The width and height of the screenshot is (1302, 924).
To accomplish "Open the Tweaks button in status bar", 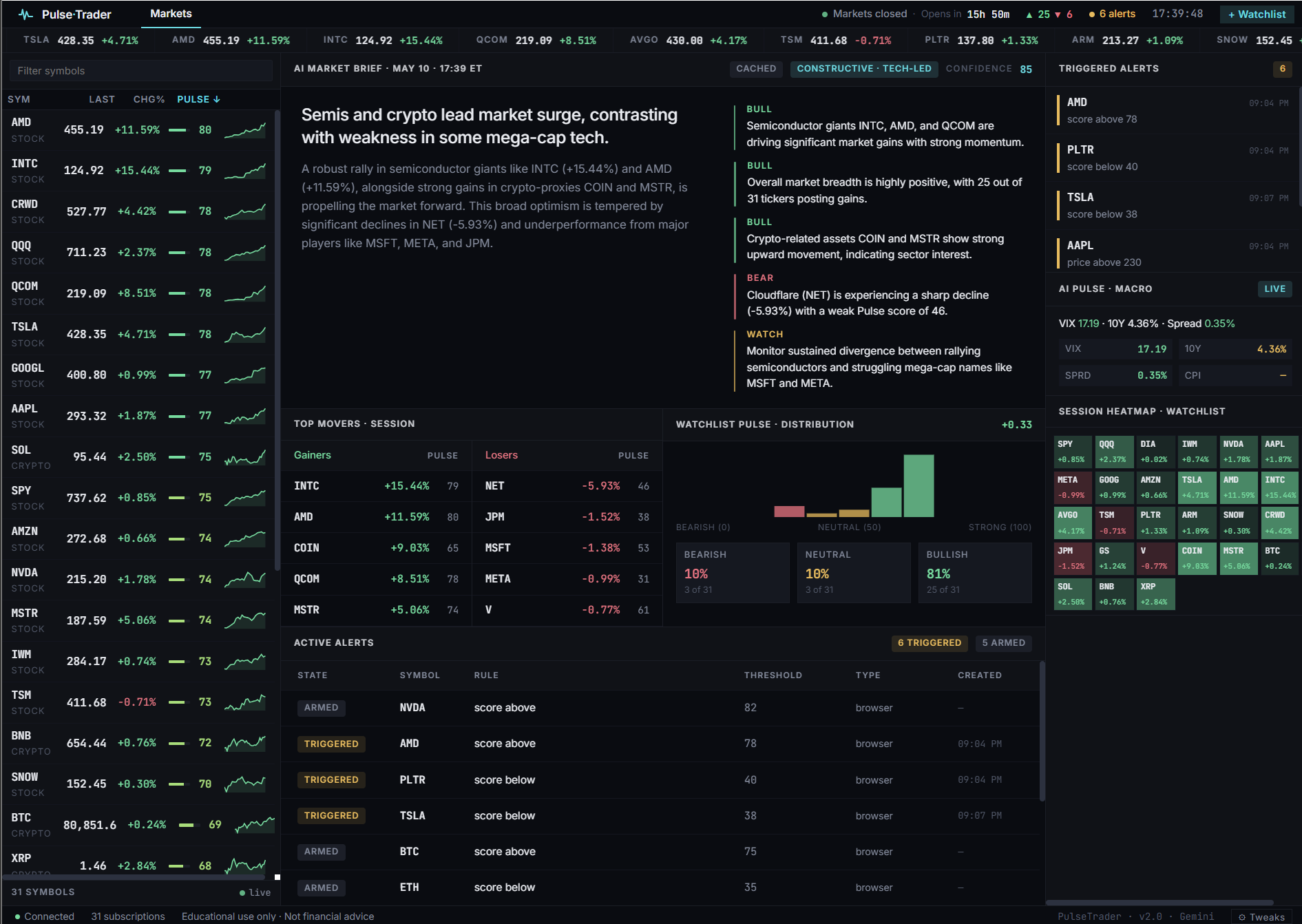I will [1261, 917].
